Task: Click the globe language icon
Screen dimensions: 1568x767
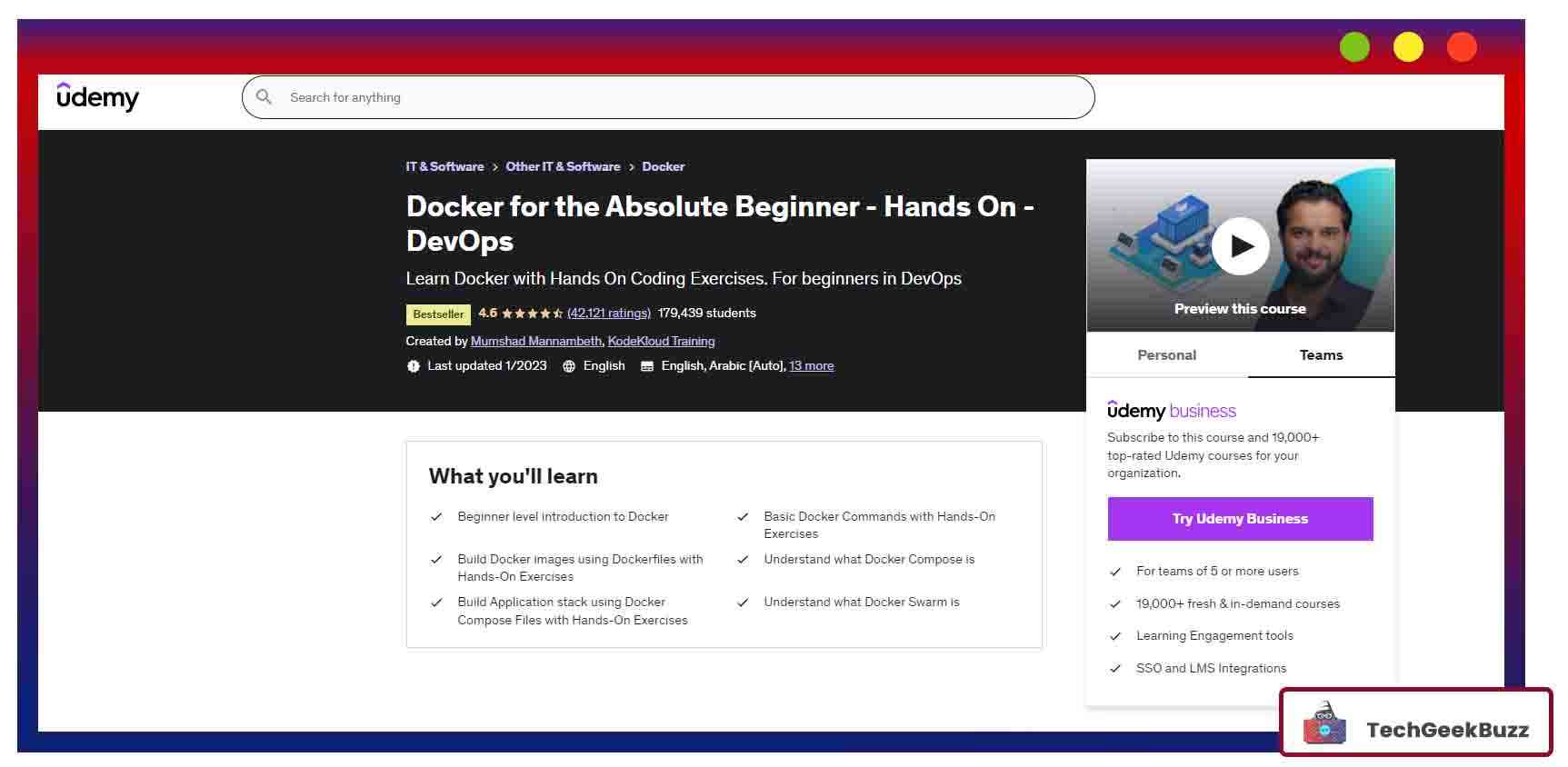Action: [569, 366]
